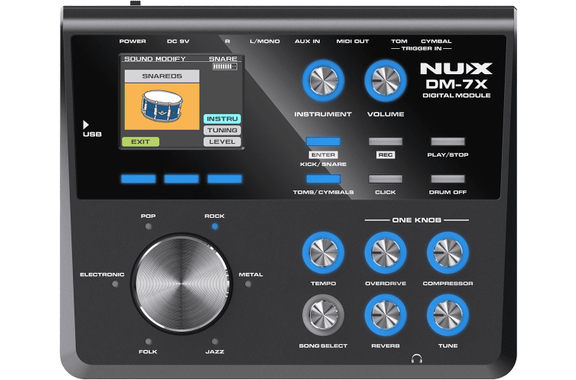Click the SNARE05 name field
This screenshot has height=380, width=576.
[x=162, y=76]
